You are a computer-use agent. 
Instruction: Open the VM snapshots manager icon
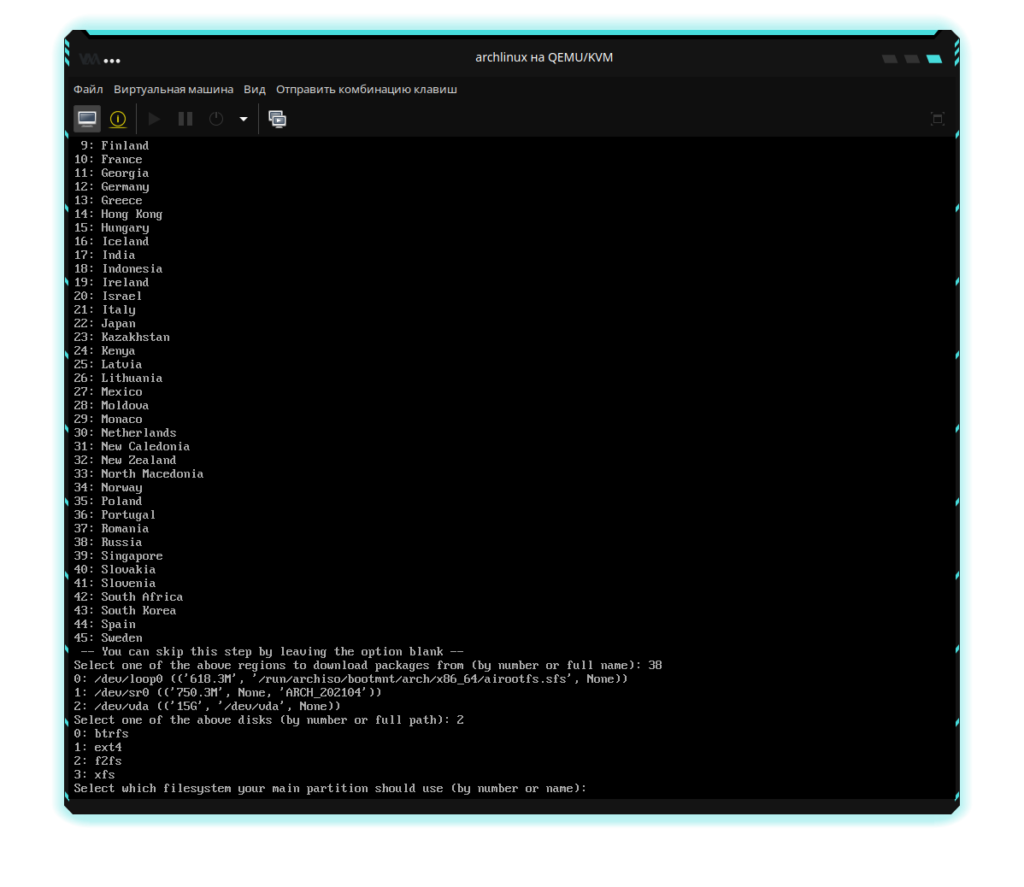pyautogui.click(x=277, y=119)
